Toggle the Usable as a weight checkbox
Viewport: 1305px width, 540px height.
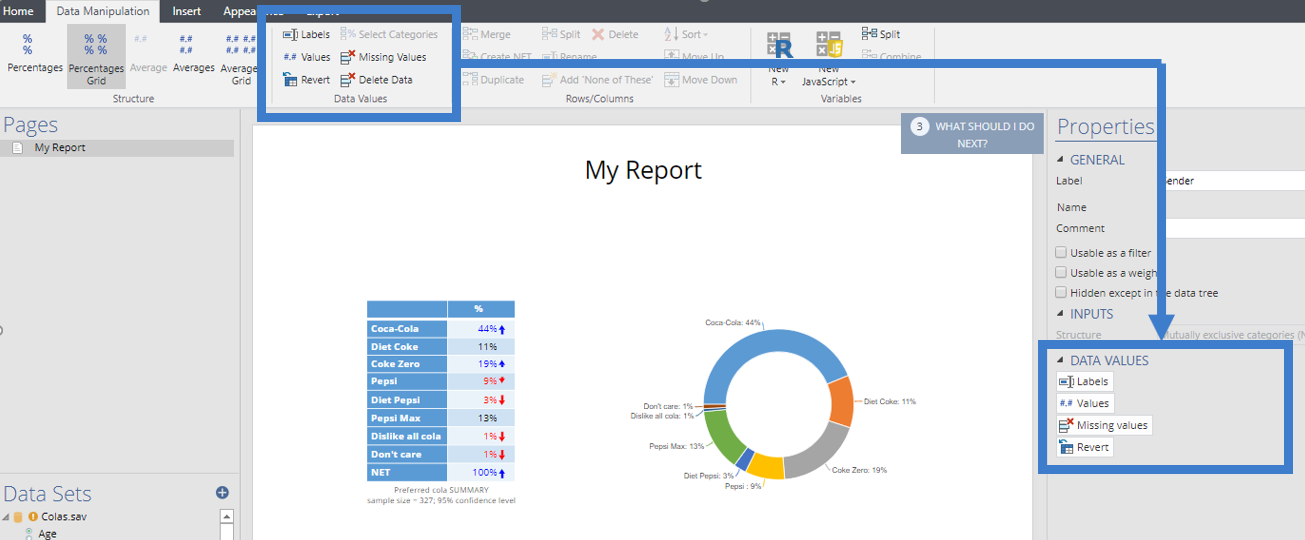click(1062, 273)
